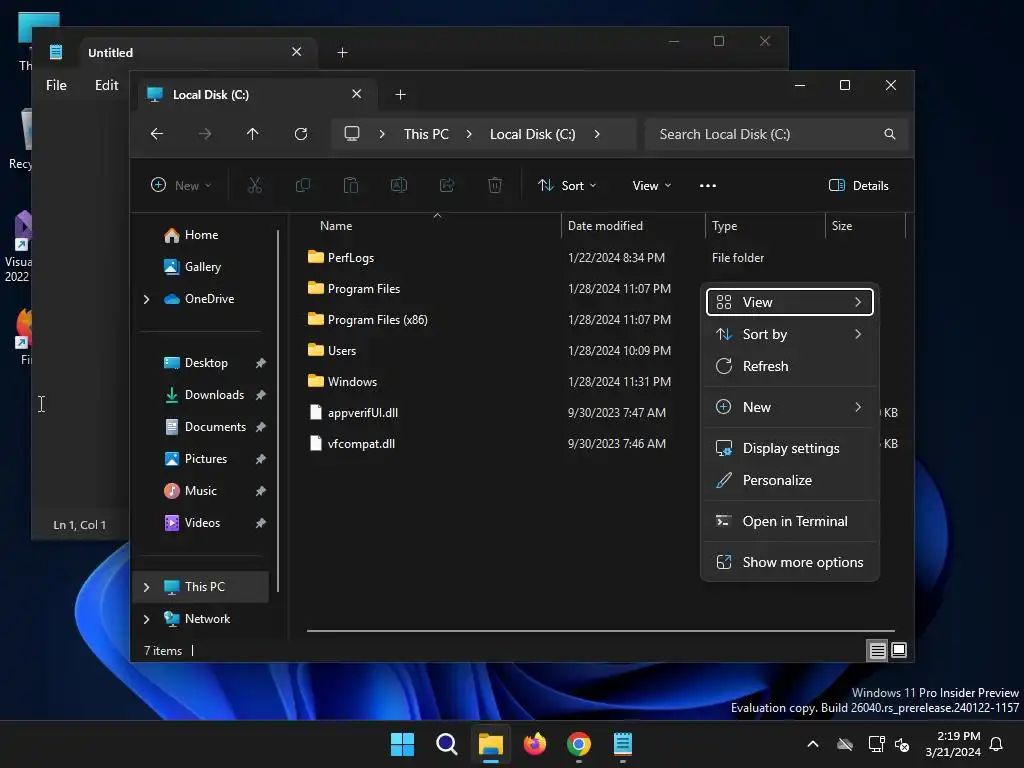Image resolution: width=1024 pixels, height=768 pixels.
Task: Click pin icon next to Videos
Action: coord(261,523)
